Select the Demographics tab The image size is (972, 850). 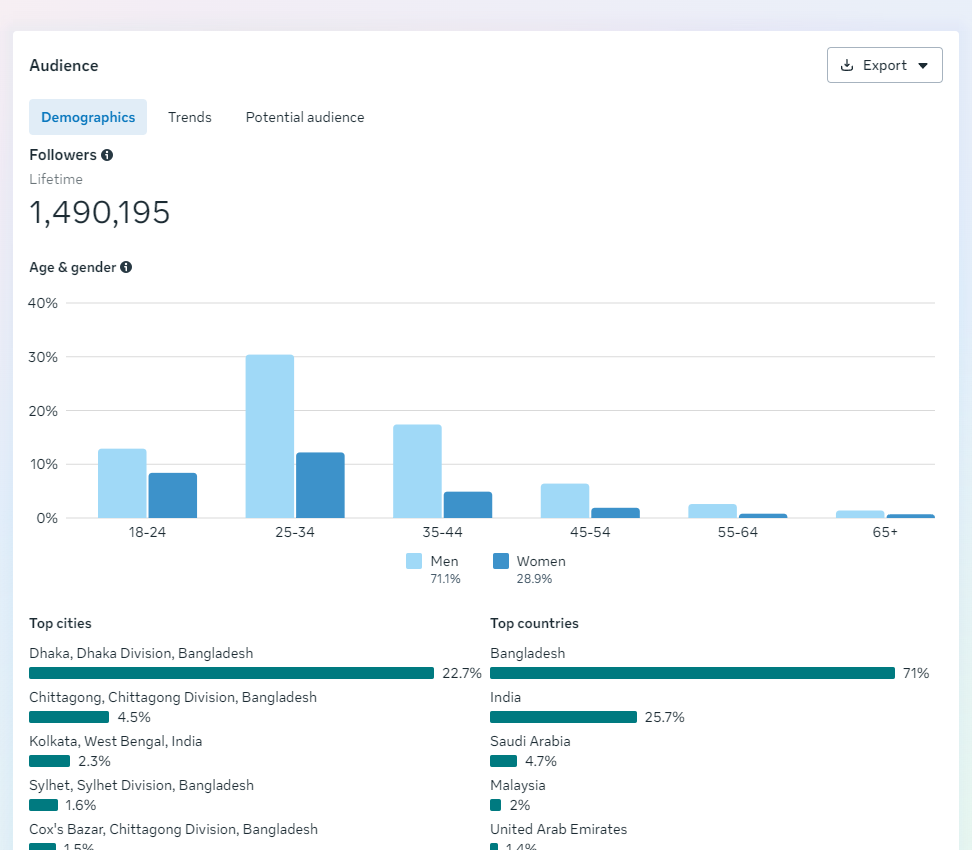tap(88, 117)
